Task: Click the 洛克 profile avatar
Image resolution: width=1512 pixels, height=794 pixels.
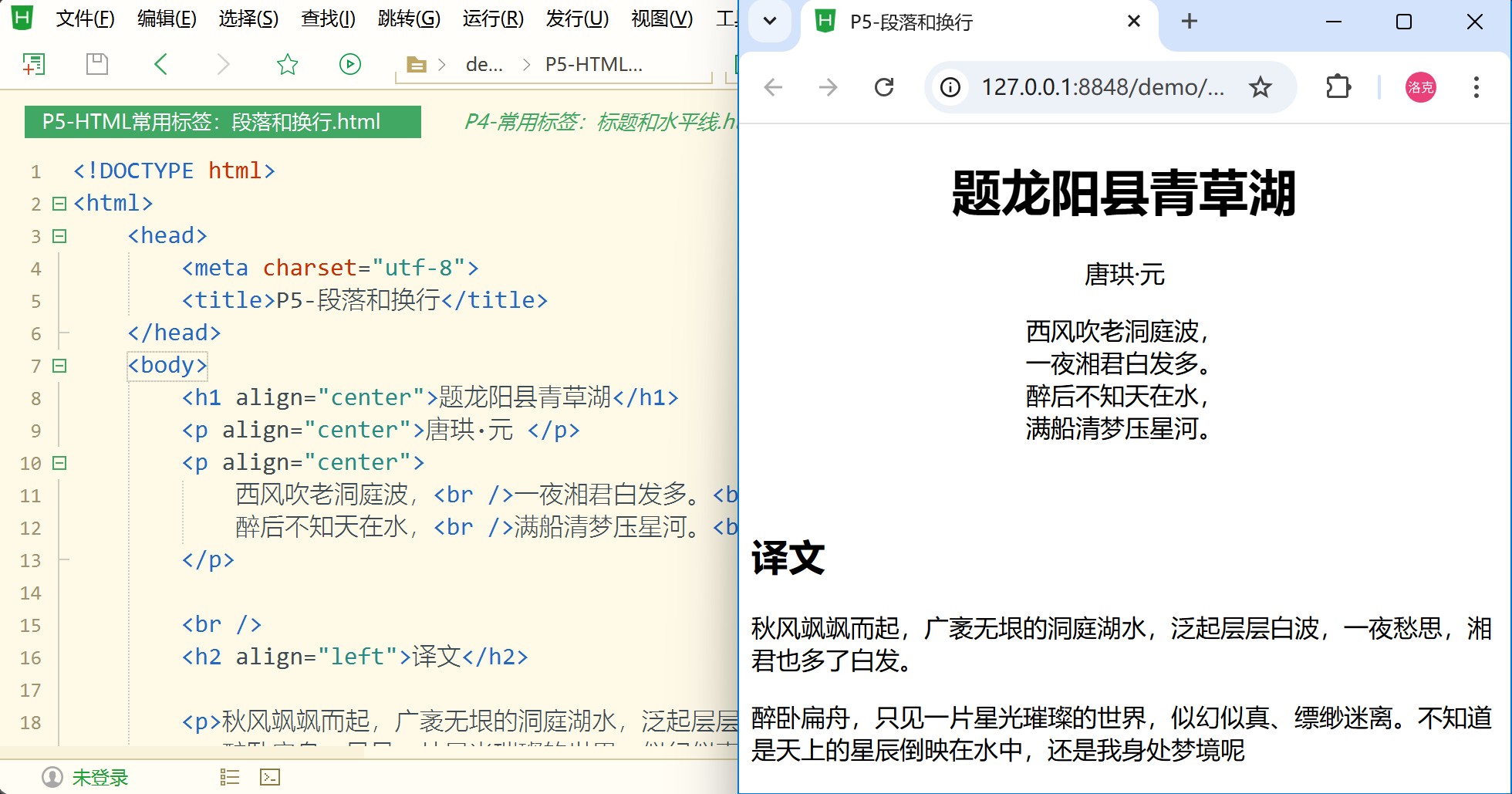Action: click(x=1420, y=87)
